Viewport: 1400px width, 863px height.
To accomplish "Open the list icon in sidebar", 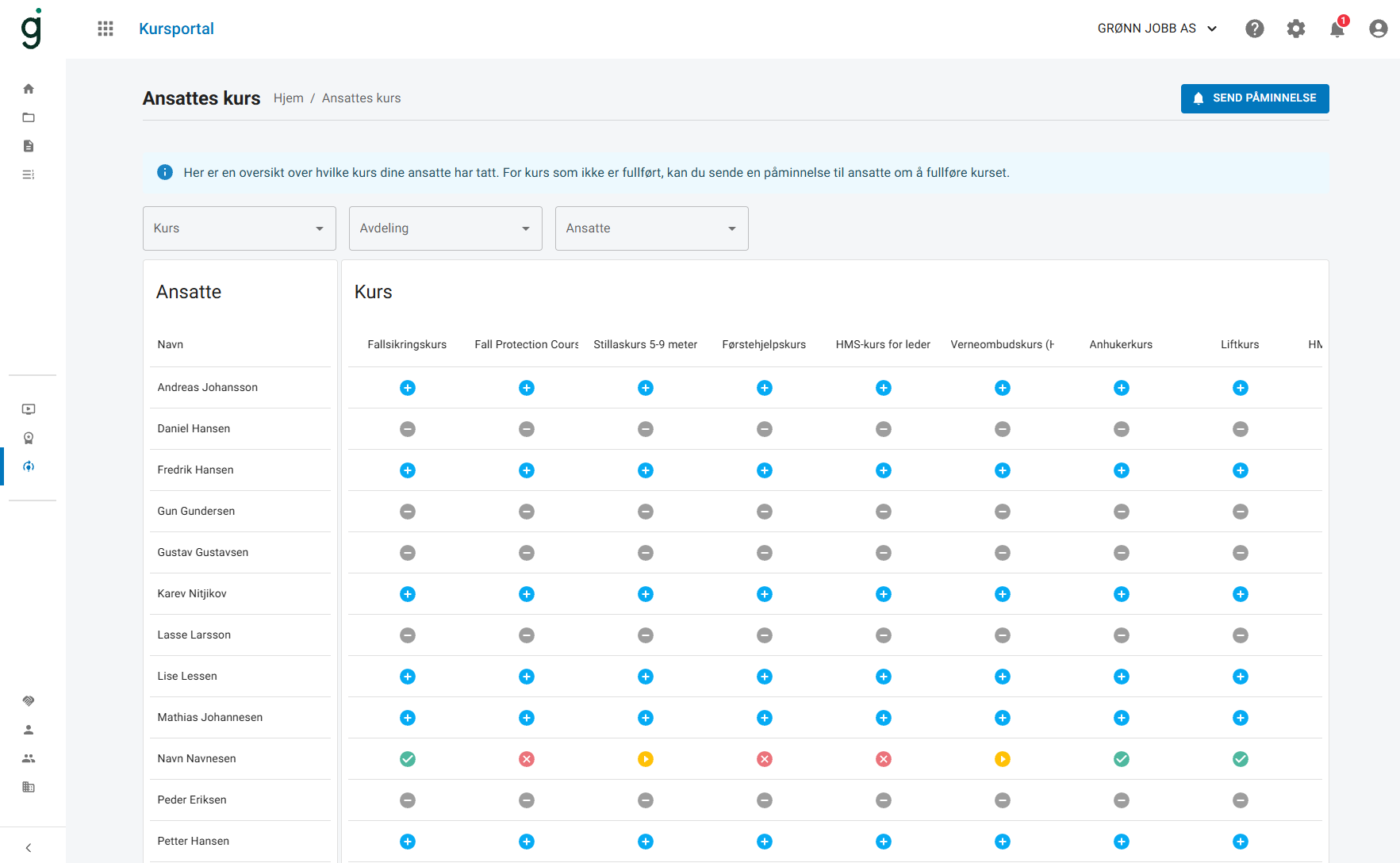I will (x=29, y=175).
